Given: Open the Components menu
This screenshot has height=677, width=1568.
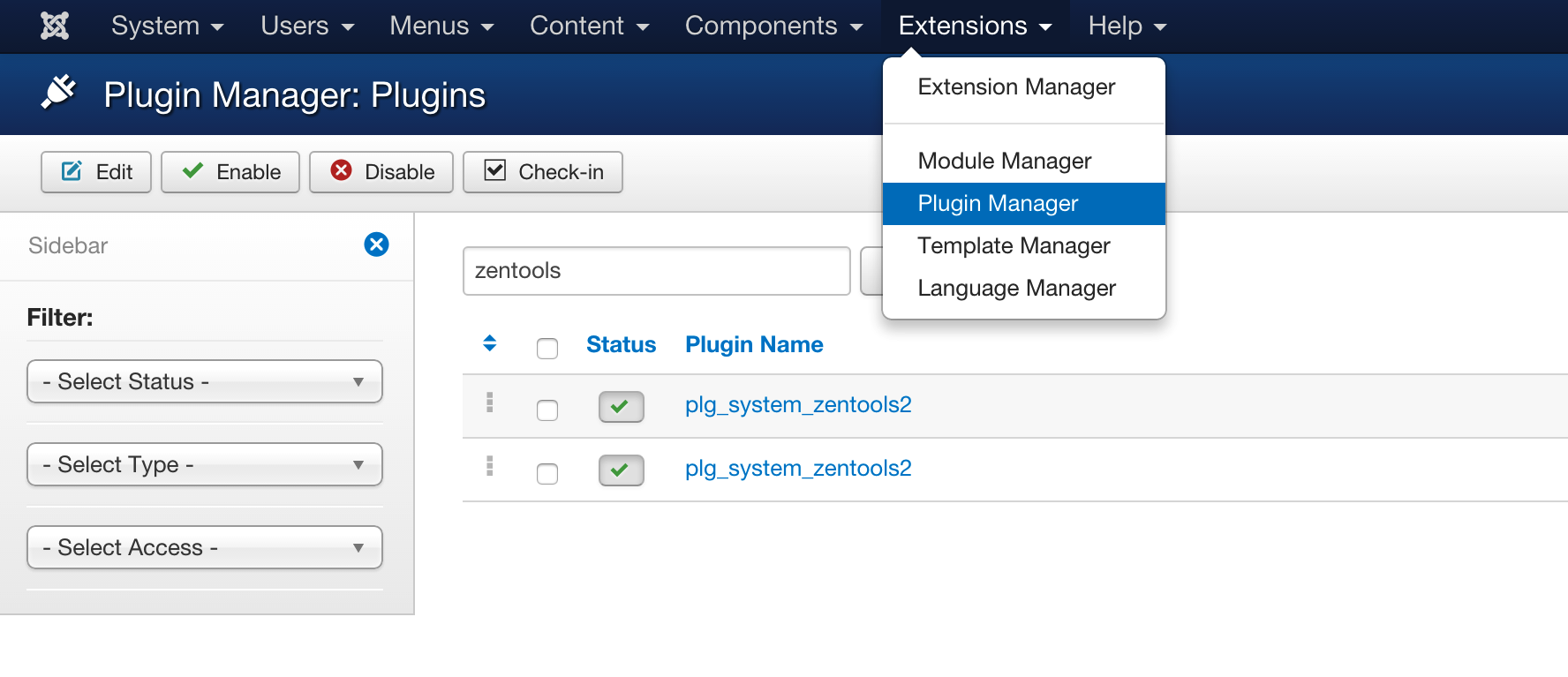Looking at the screenshot, I should [773, 26].
